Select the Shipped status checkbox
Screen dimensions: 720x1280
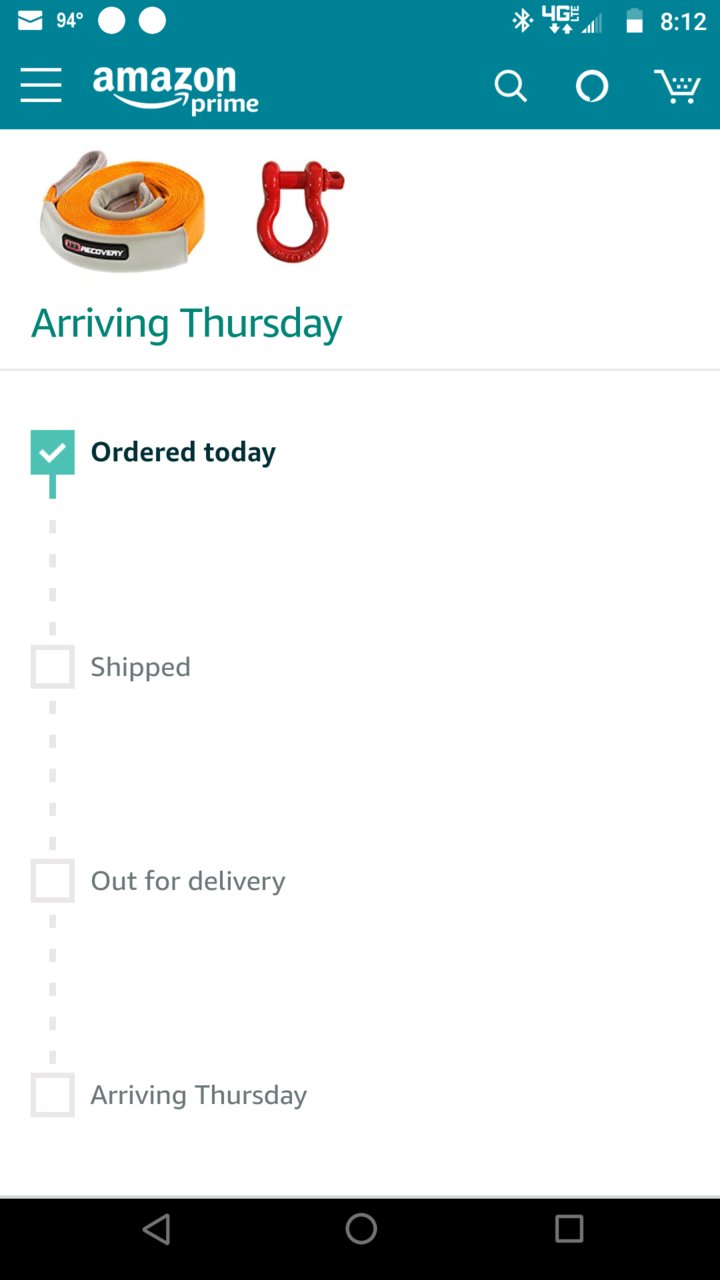pyautogui.click(x=53, y=667)
